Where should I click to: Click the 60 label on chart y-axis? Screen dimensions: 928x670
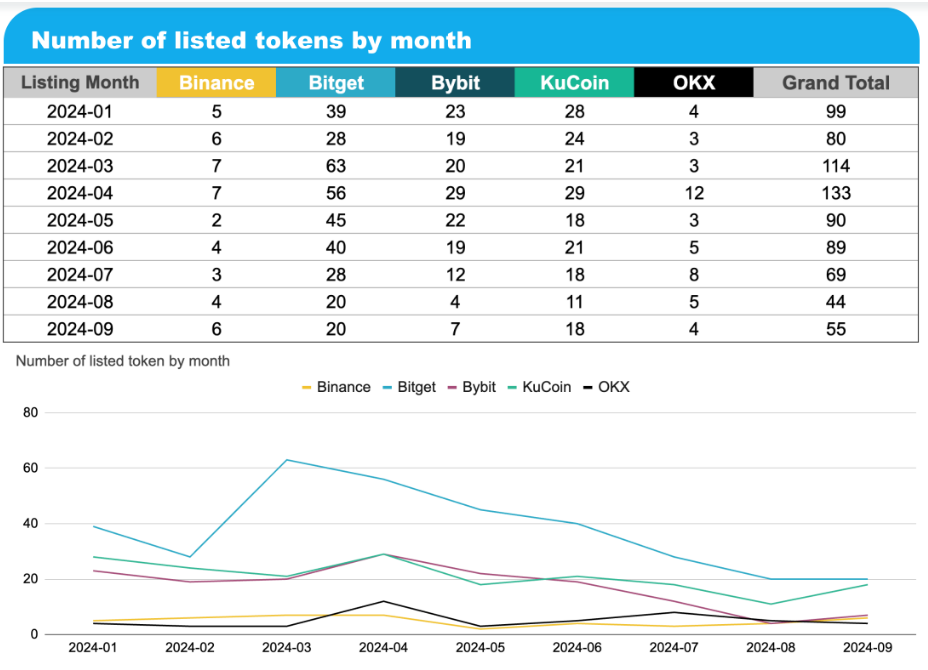(29, 468)
